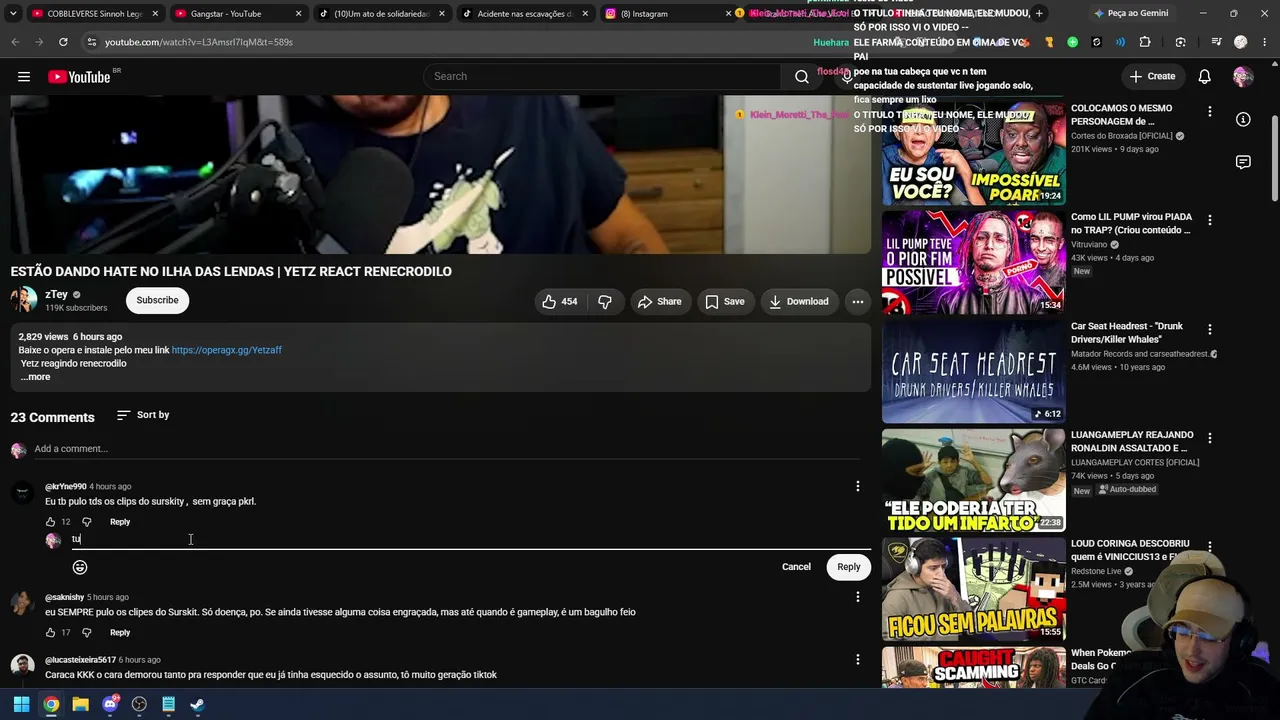Open OBS Studio from the taskbar
1280x720 pixels.
(139, 704)
